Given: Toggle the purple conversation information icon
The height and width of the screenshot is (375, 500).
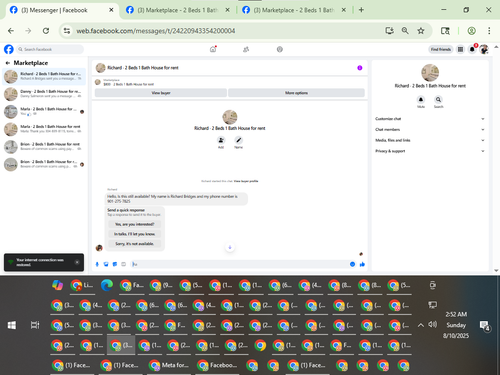Looking at the screenshot, I should [360, 68].
